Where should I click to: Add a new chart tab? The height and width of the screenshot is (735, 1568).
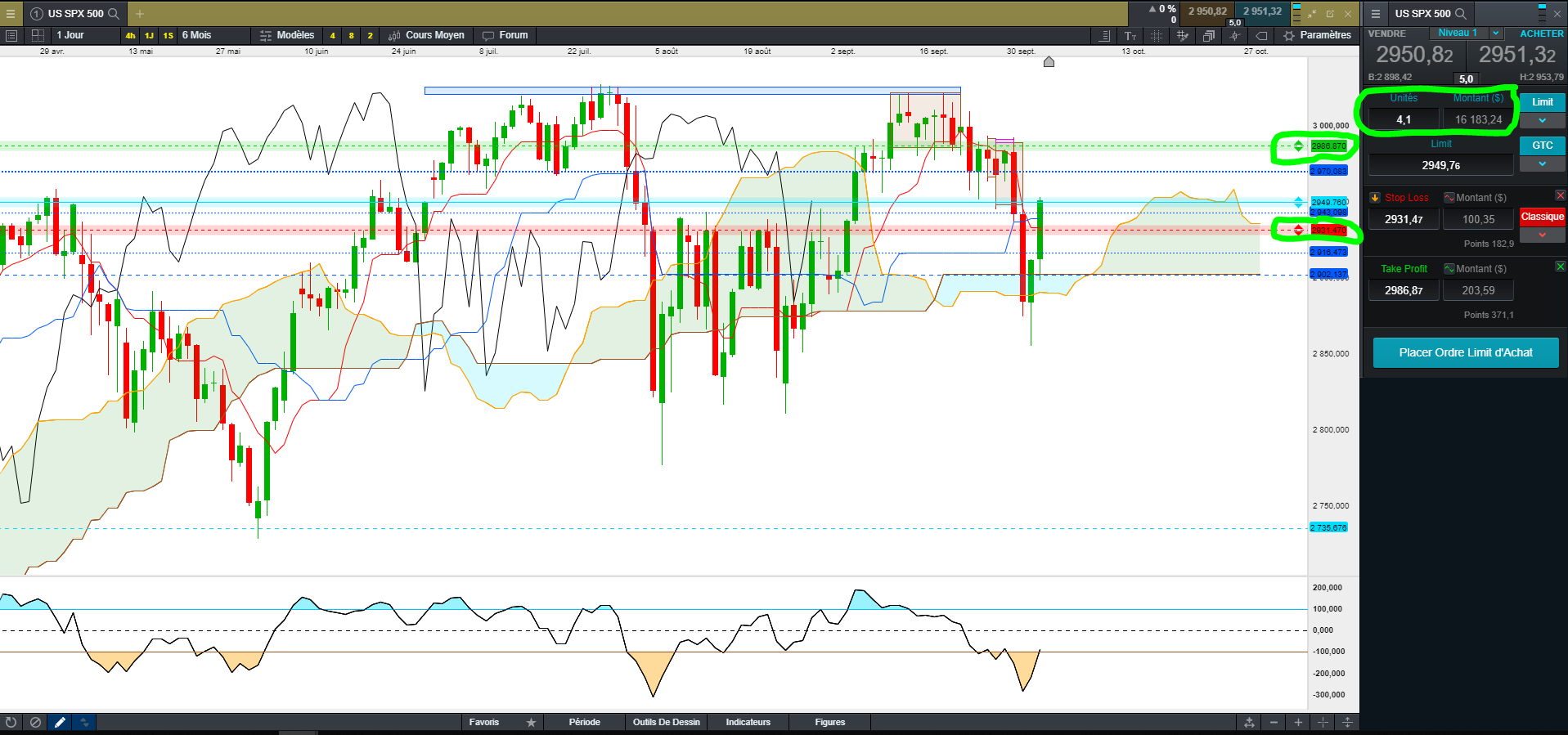point(140,13)
